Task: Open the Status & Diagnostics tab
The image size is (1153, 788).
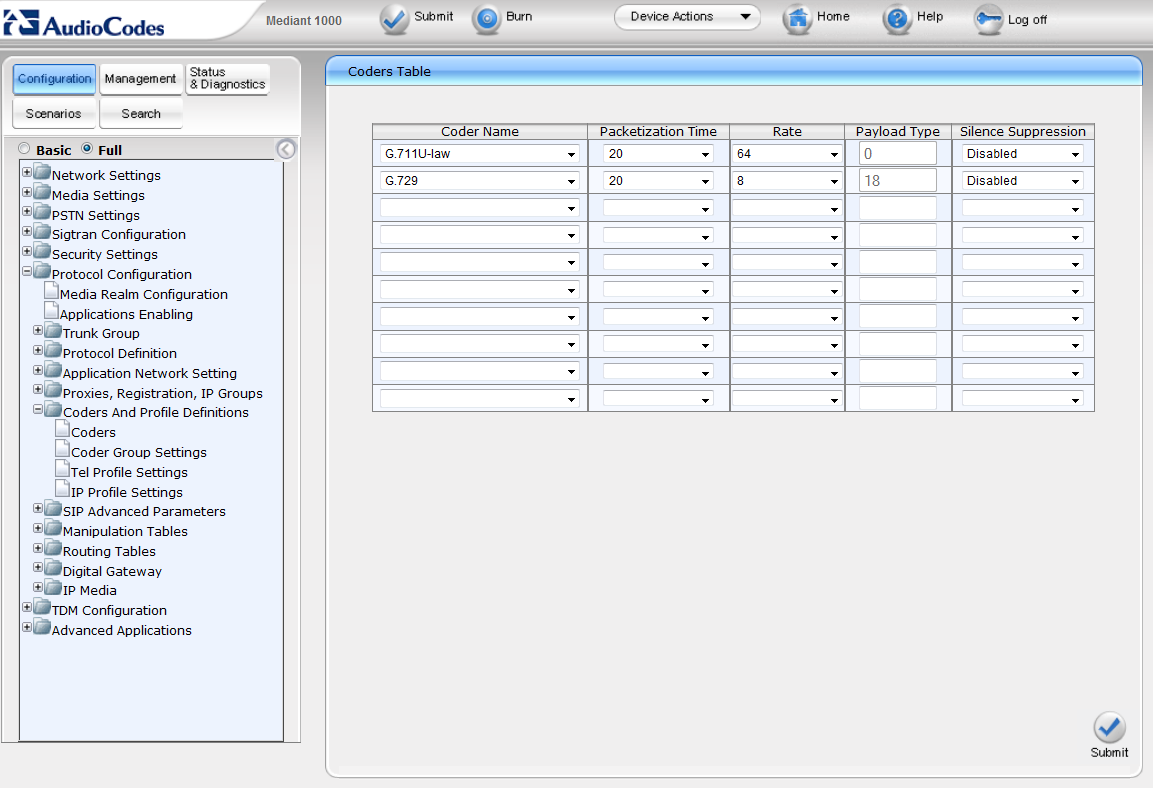Action: point(227,79)
